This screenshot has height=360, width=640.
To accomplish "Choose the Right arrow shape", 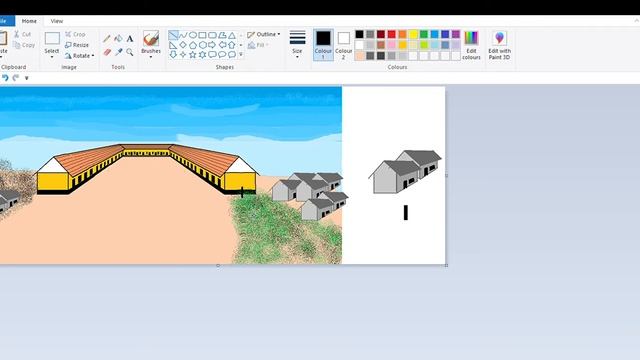I will 212,45.
